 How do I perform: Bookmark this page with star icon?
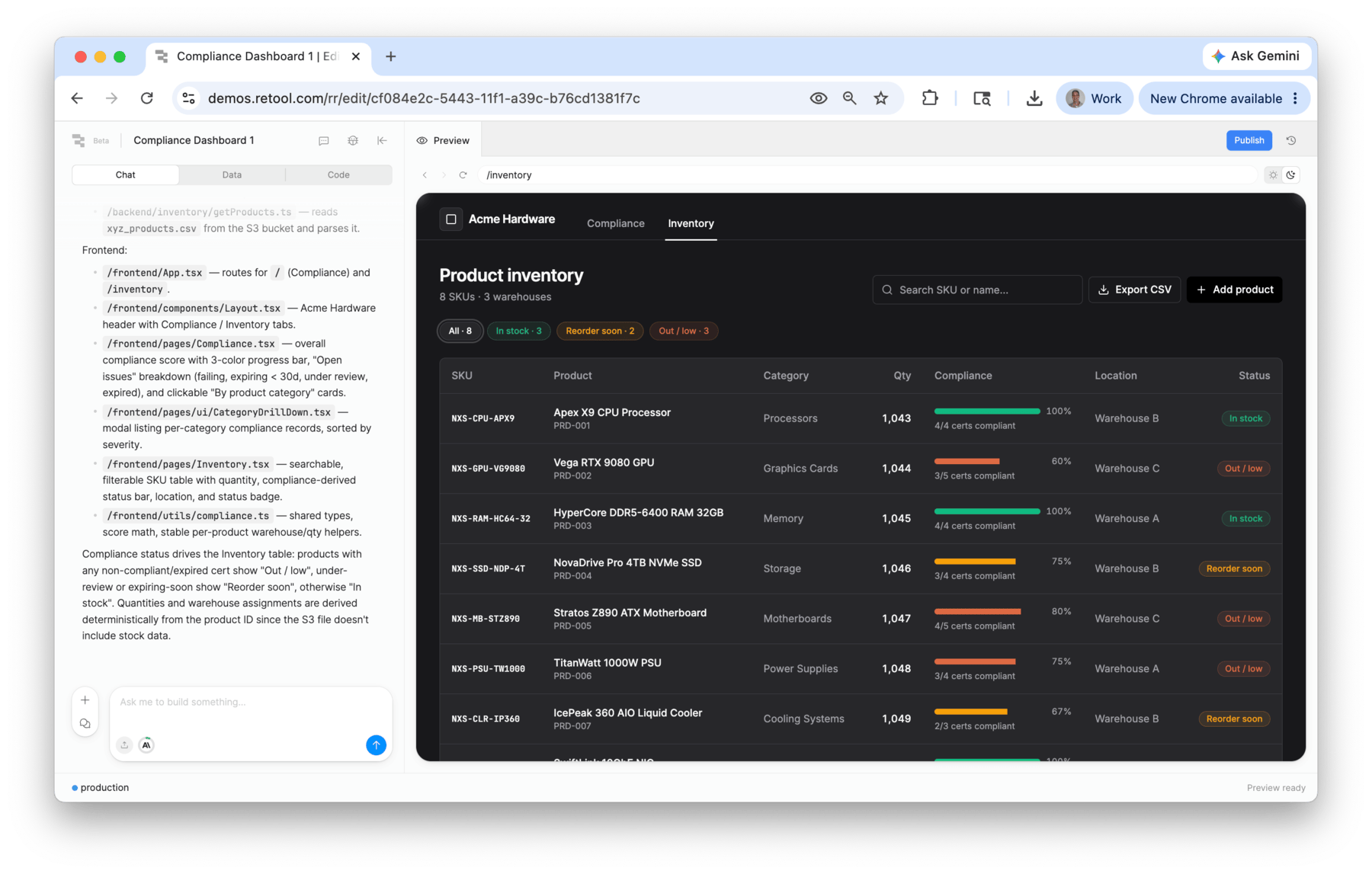881,98
